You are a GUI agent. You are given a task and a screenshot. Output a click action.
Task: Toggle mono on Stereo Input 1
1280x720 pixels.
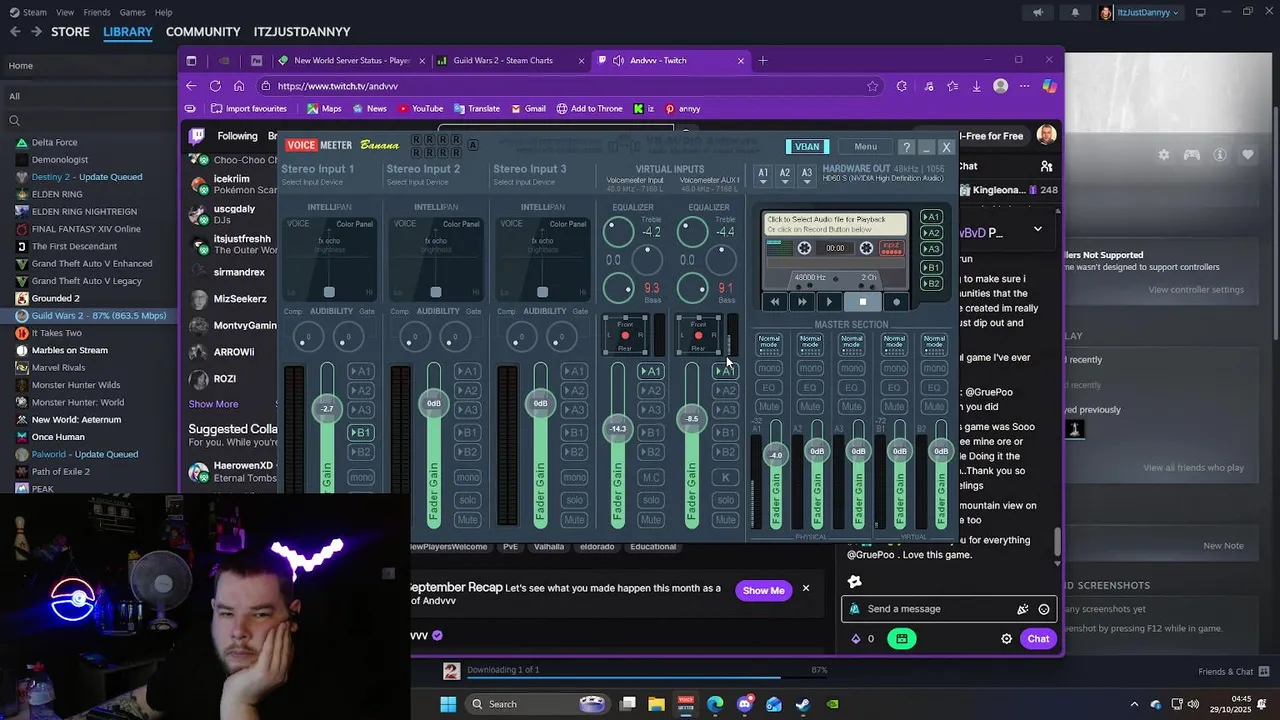(x=361, y=478)
